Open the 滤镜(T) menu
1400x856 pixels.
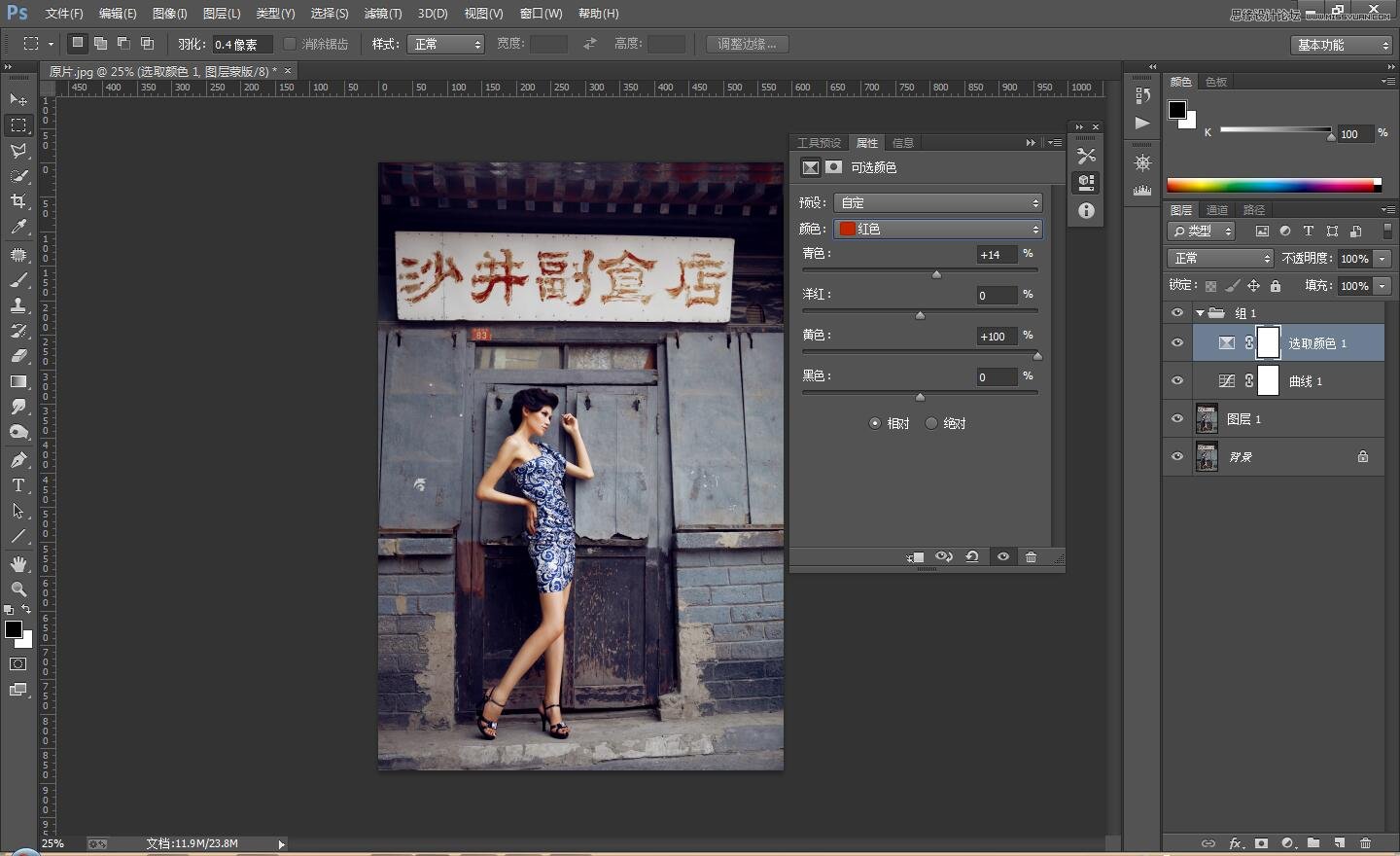pyautogui.click(x=382, y=14)
